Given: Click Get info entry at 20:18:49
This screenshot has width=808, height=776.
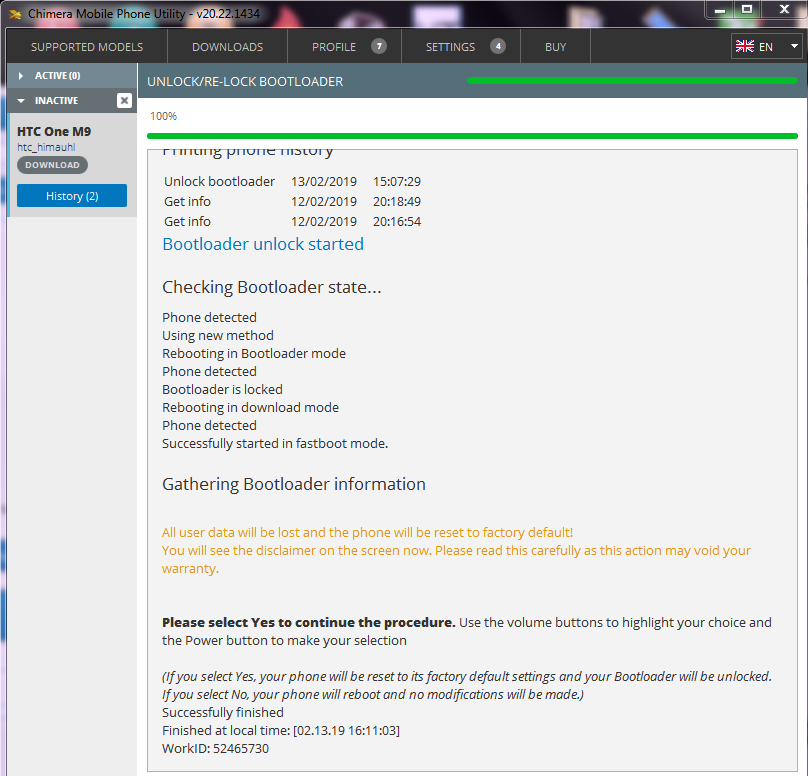Looking at the screenshot, I should point(292,201).
